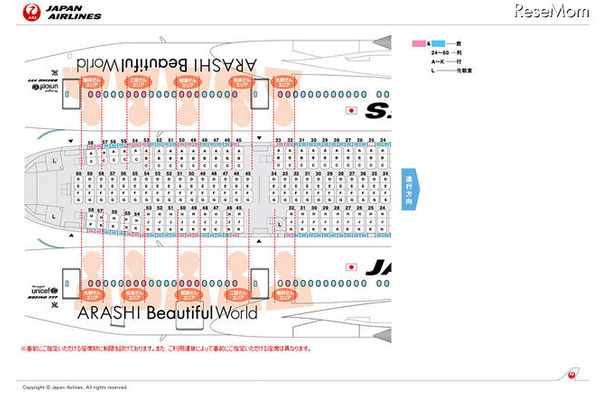Click the pink window color in the legend
Image resolution: width=610 pixels, height=400 pixels.
419,44
